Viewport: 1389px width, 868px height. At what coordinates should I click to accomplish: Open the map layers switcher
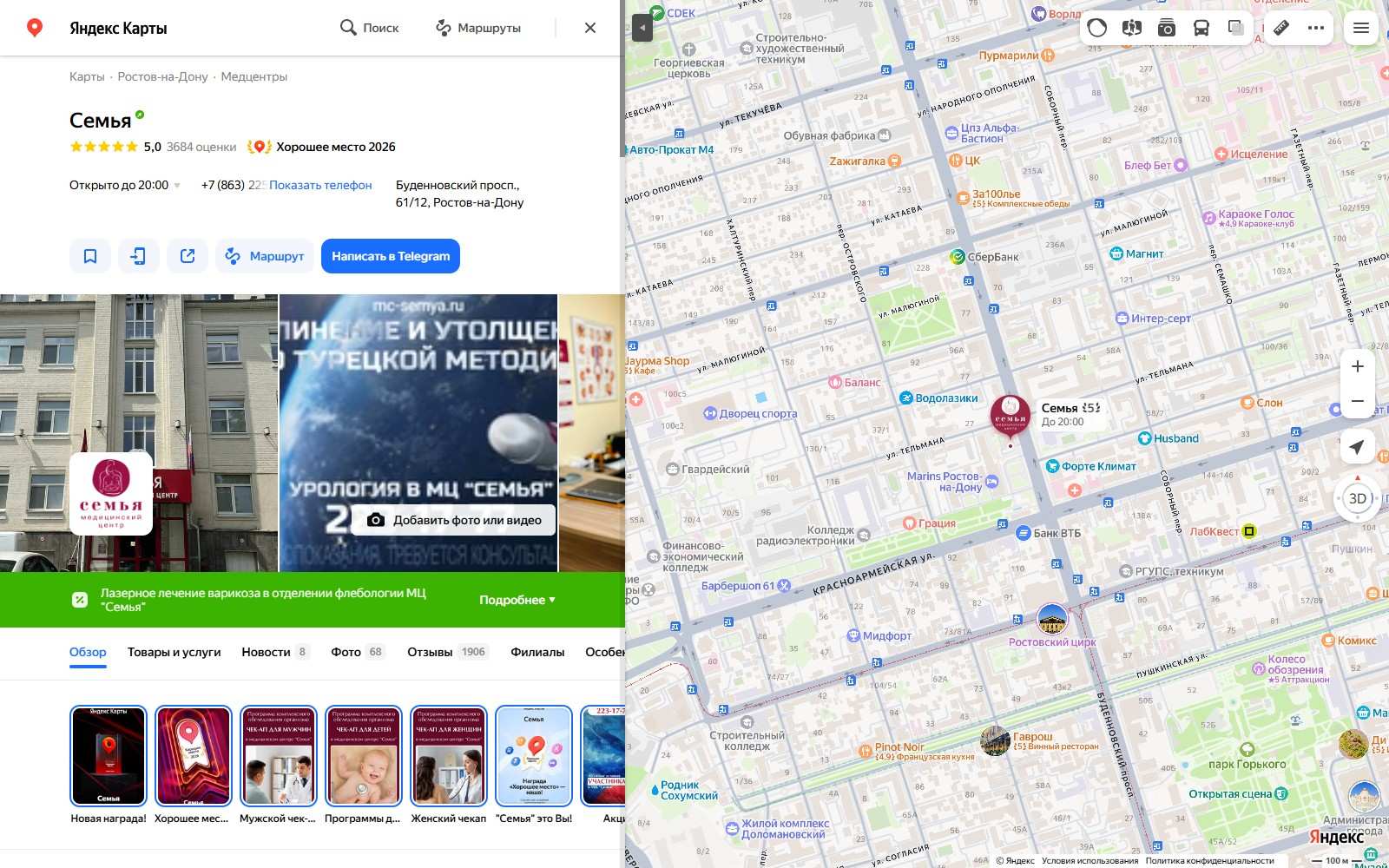pyautogui.click(x=1236, y=28)
